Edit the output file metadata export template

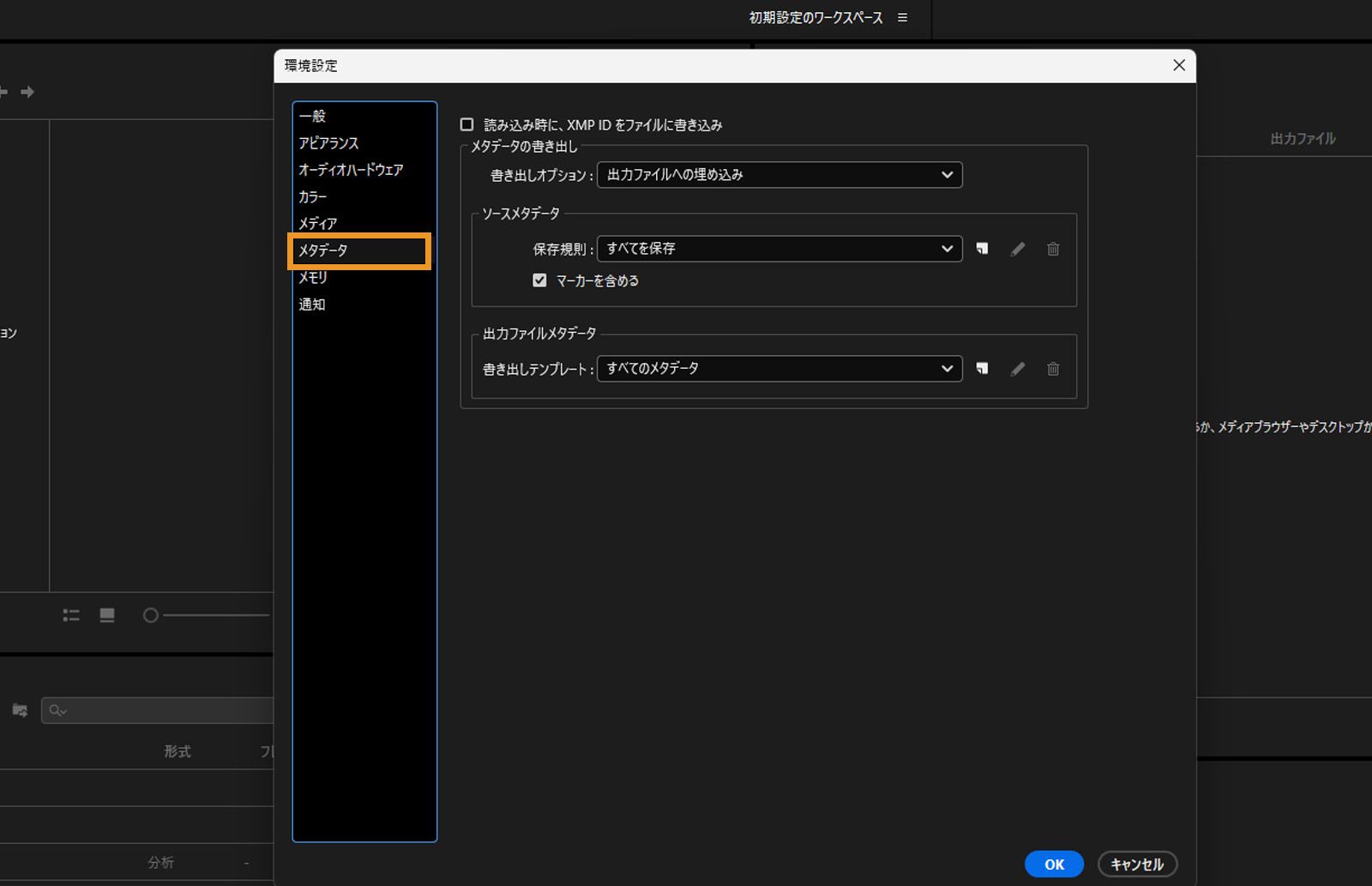(1018, 369)
